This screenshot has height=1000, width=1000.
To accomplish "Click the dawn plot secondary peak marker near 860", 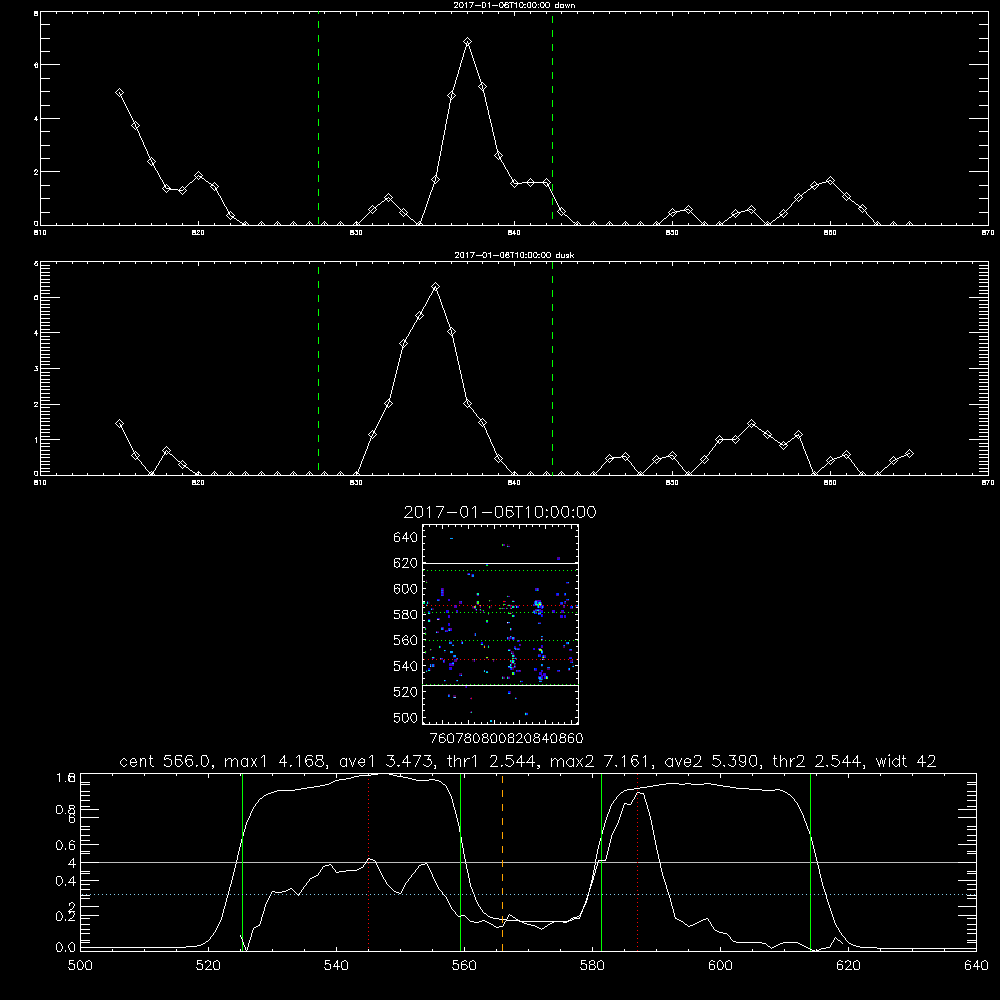I will (x=830, y=180).
